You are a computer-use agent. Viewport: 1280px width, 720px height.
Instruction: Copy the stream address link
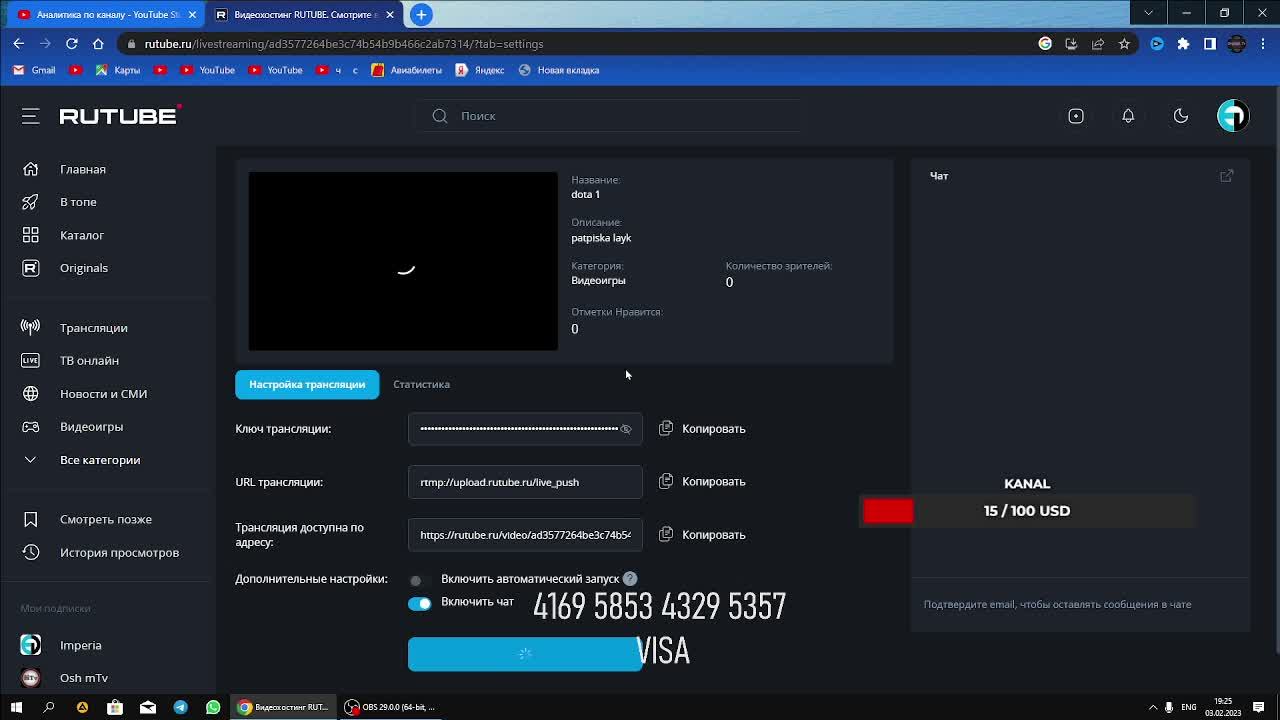(702, 535)
